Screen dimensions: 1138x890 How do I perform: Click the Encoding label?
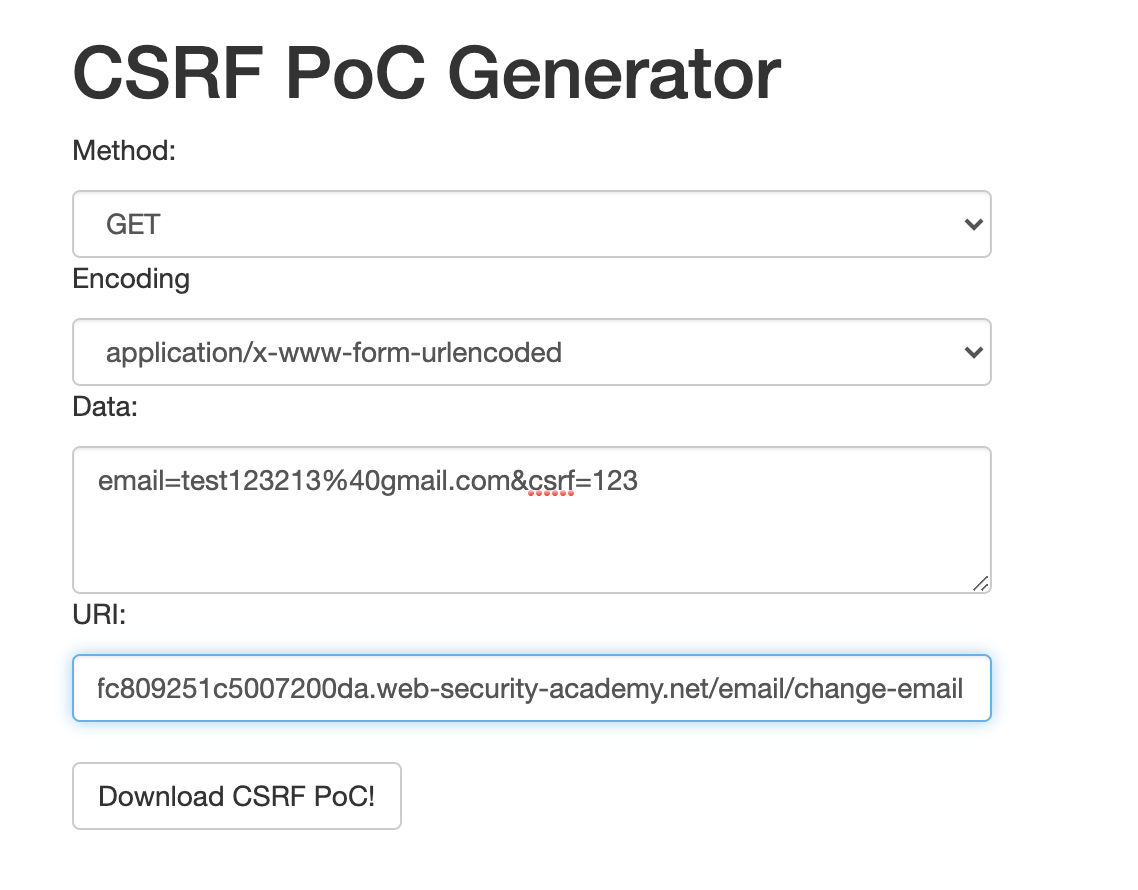[131, 279]
